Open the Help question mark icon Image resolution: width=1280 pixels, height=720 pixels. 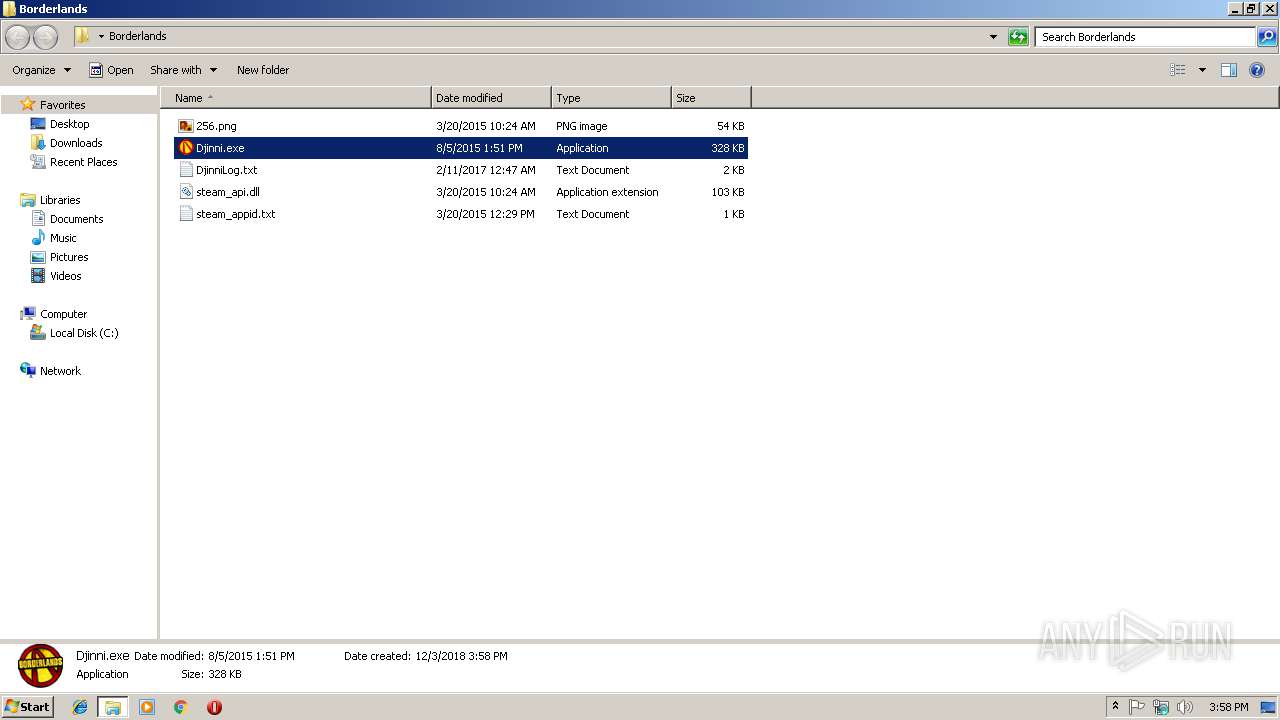click(1257, 70)
